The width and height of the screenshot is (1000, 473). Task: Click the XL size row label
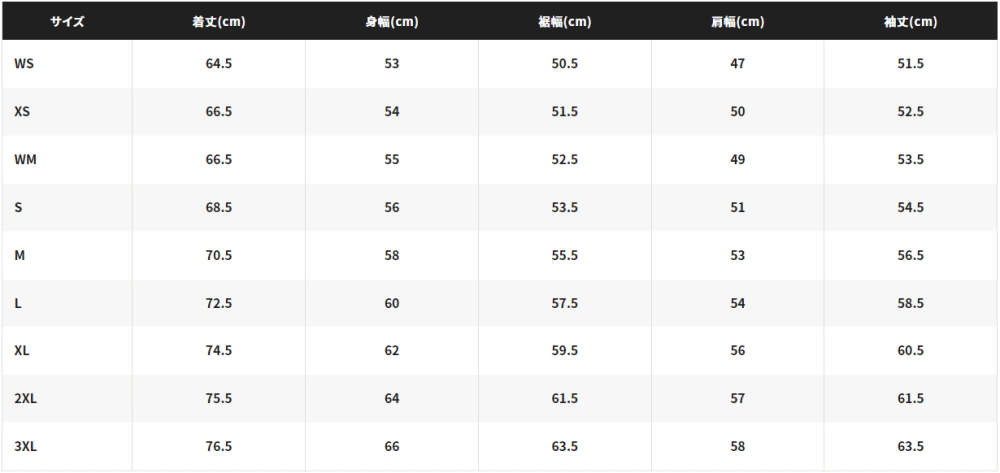(22, 351)
